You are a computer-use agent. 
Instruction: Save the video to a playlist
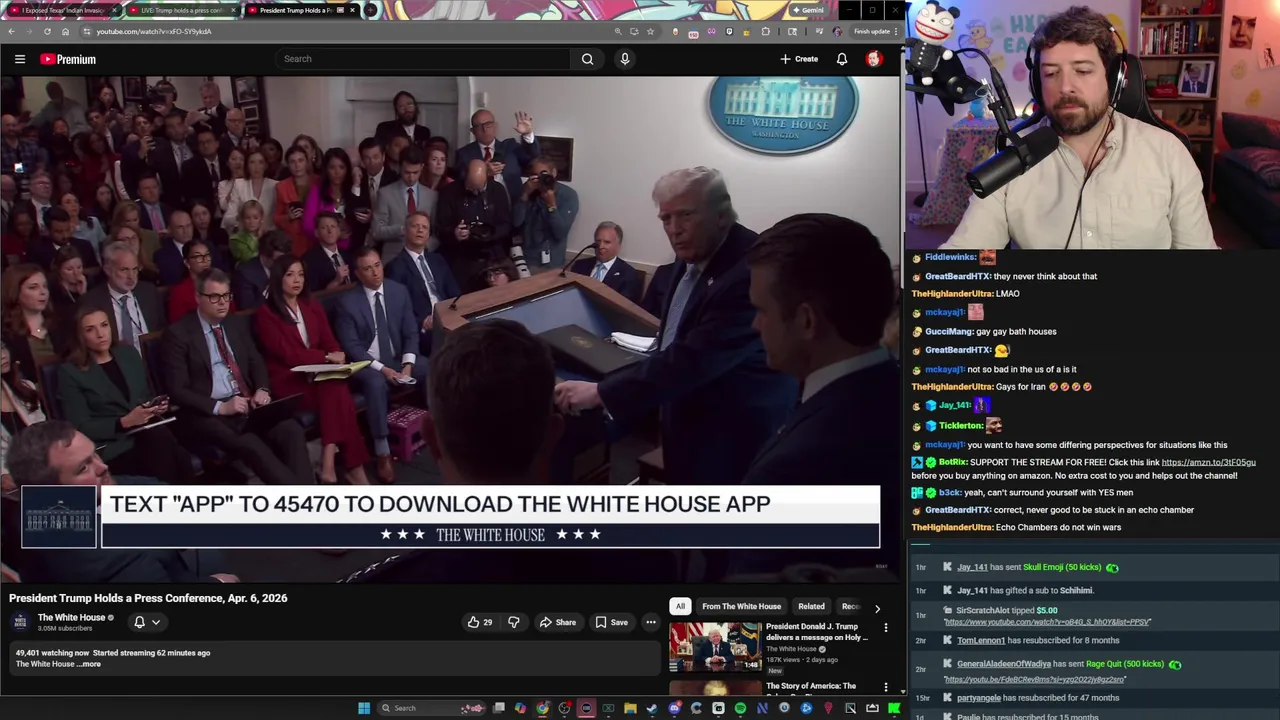[612, 622]
